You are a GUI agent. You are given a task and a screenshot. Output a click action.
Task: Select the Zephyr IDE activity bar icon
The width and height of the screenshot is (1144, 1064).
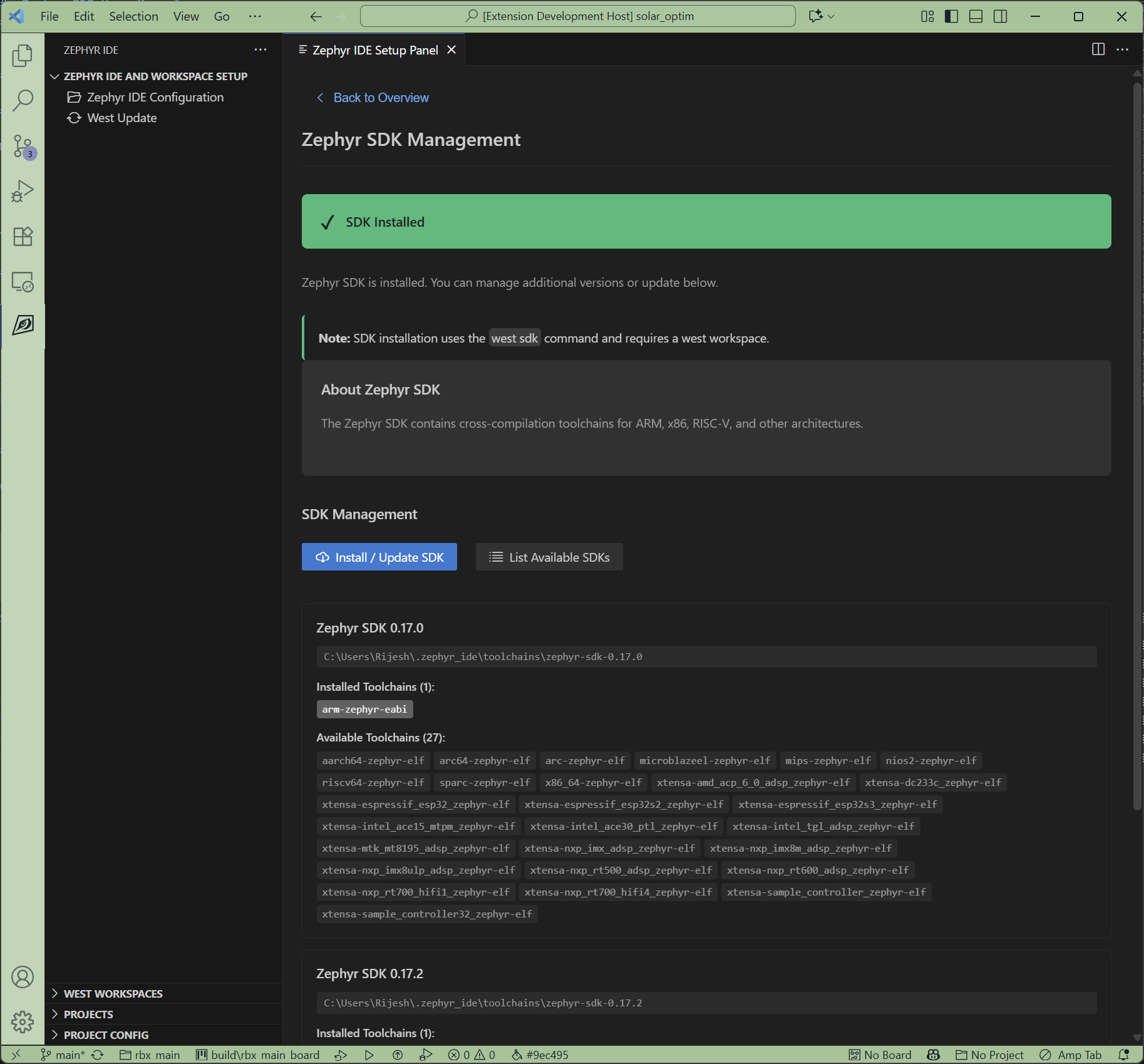[23, 325]
